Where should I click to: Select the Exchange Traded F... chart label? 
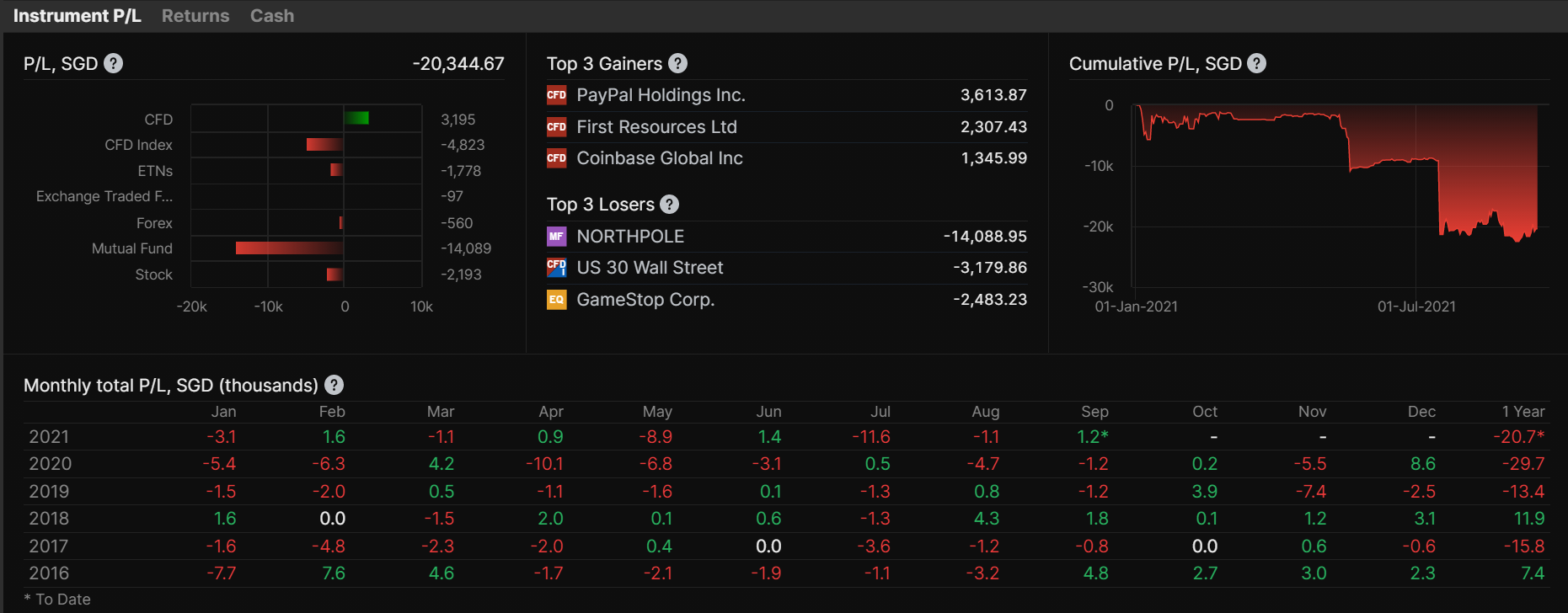(104, 196)
